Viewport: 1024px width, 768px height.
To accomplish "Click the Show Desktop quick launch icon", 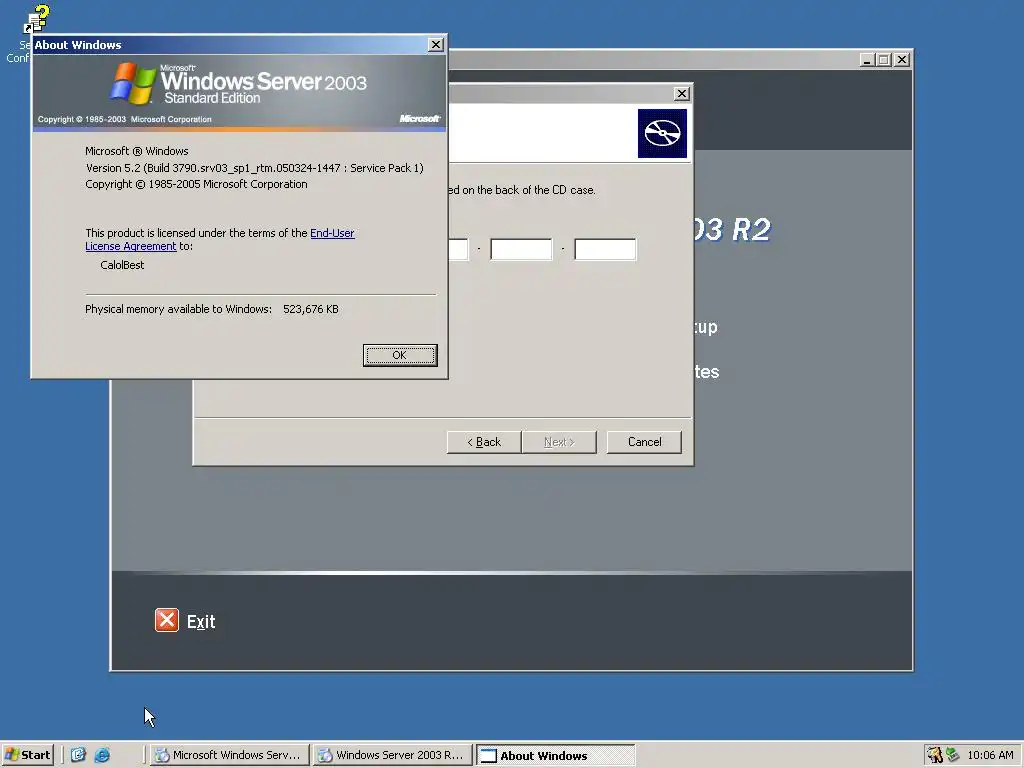I will [x=78, y=755].
